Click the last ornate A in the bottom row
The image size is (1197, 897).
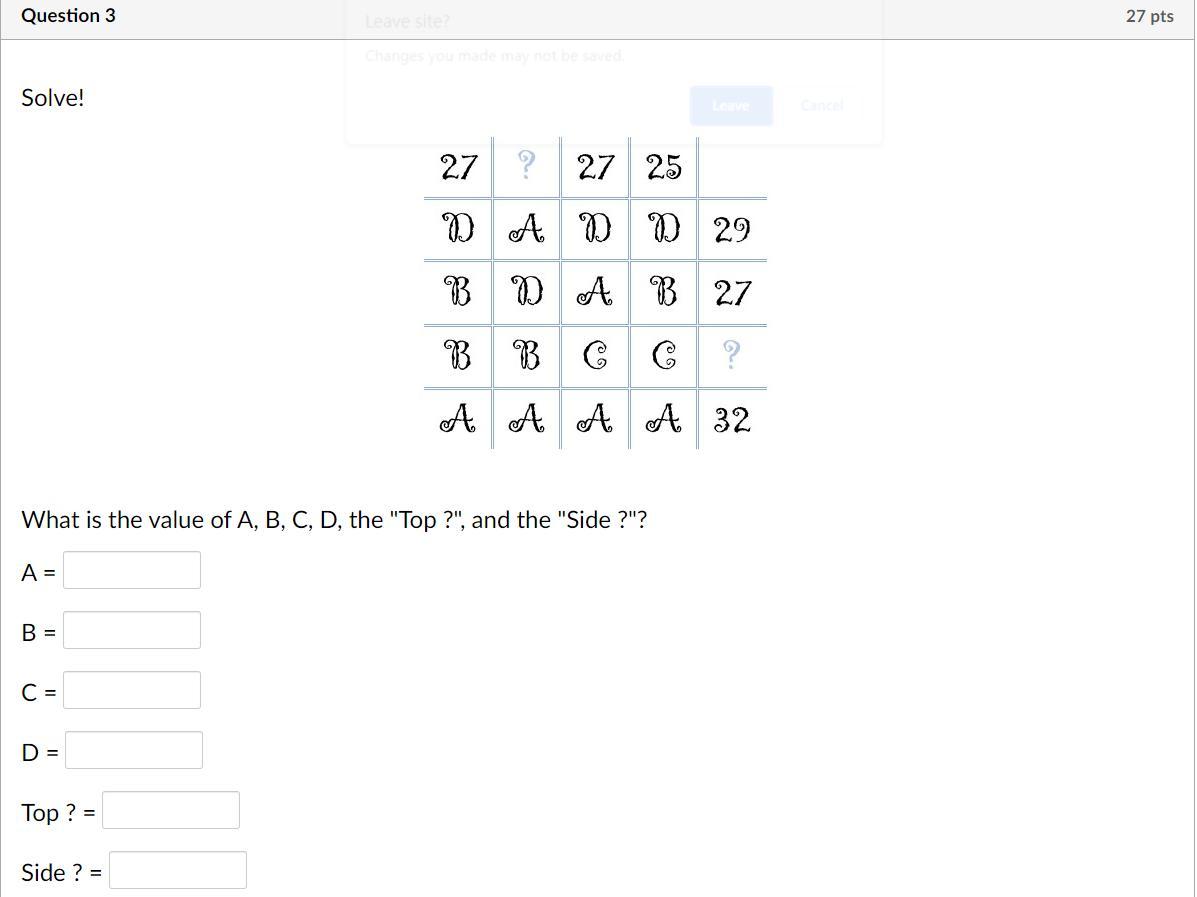663,418
